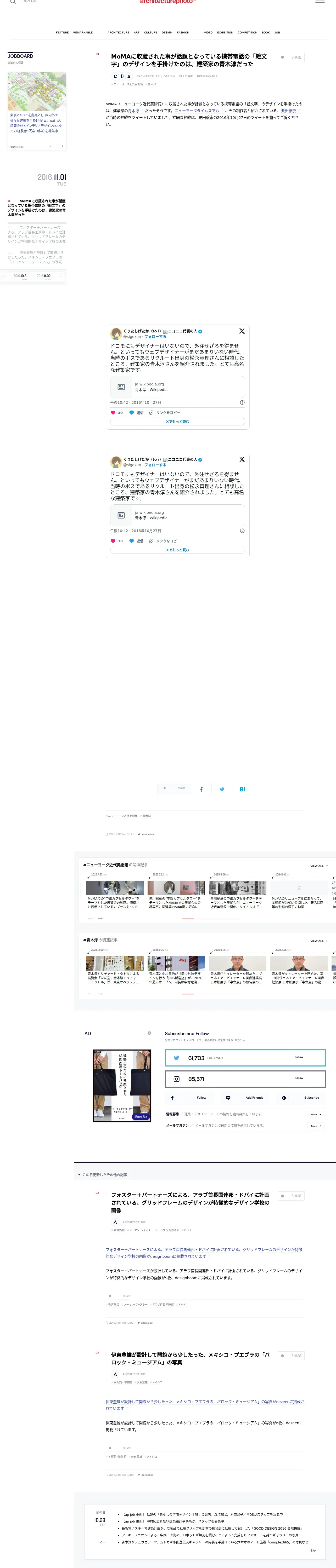336x1568 pixels.
Task: Open the search magnifier icon in header
Action: [x=13, y=2]
